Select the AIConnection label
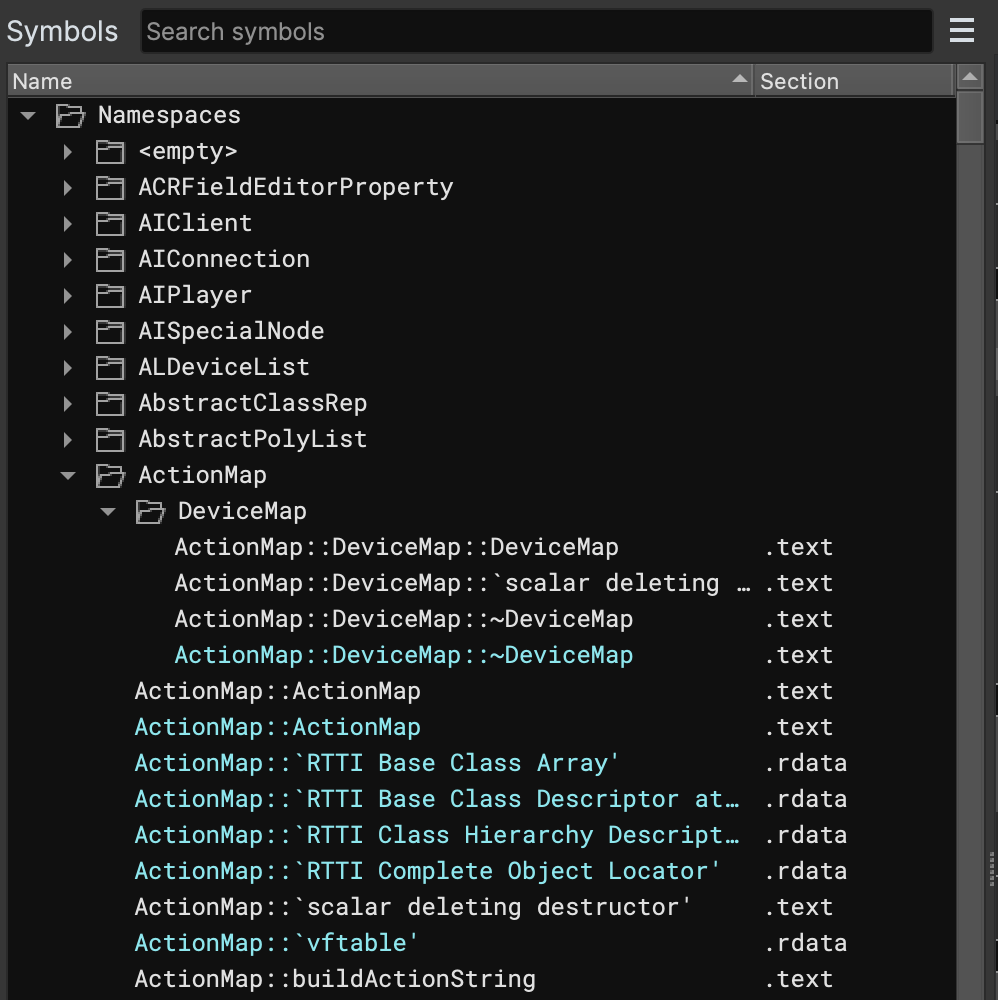Viewport: 998px width, 1000px height. (x=224, y=260)
